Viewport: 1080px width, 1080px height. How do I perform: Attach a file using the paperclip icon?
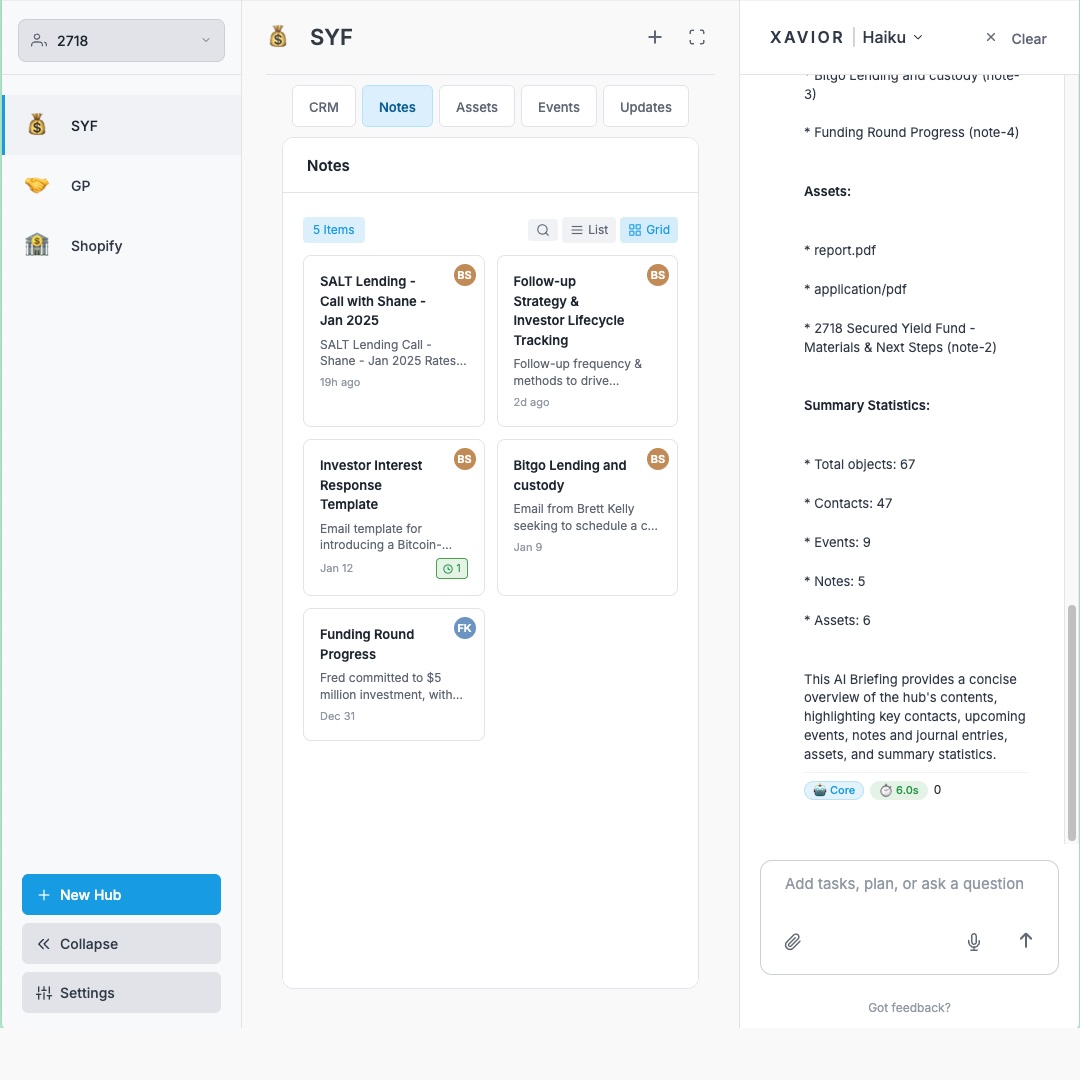point(792,941)
